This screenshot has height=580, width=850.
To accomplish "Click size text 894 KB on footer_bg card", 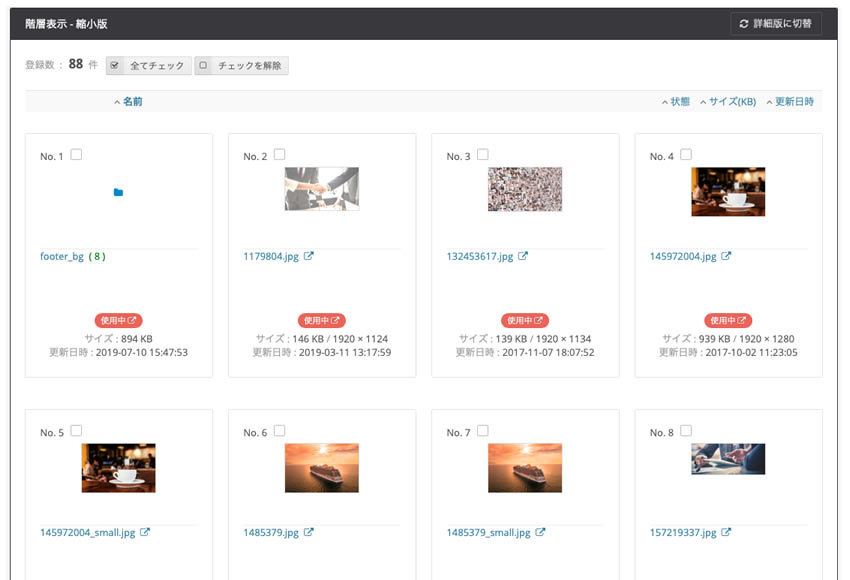I will coord(137,339).
